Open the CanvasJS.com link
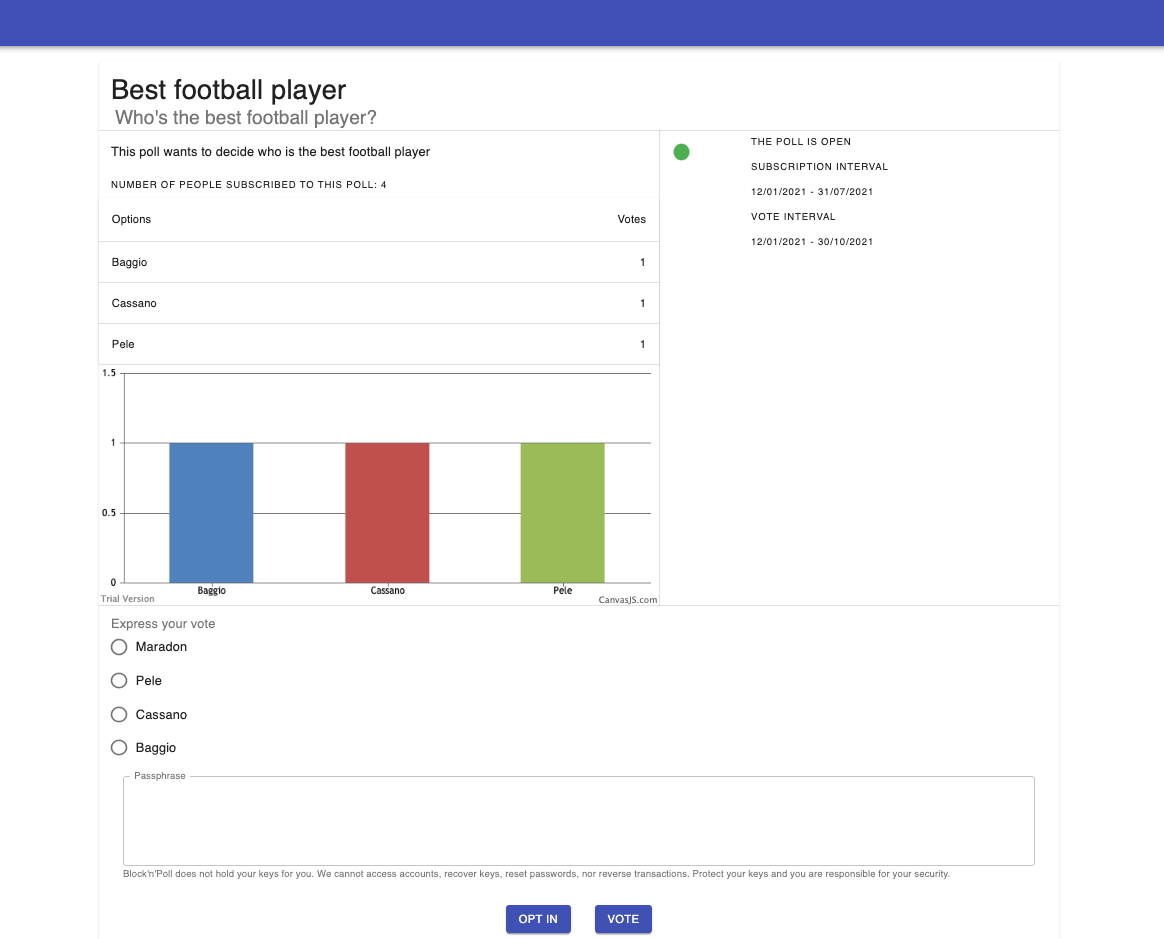Viewport: 1164px width, 939px height. [x=626, y=598]
